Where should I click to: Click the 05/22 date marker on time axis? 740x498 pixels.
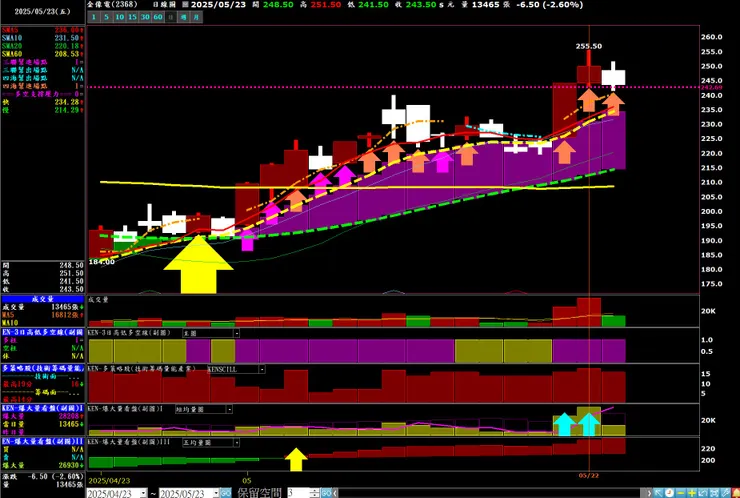pos(589,475)
